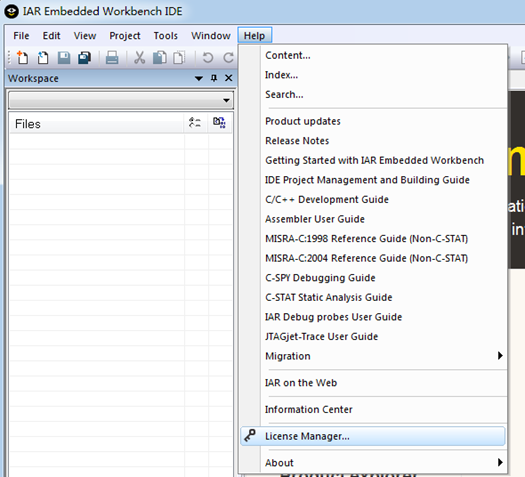Viewport: 525px width, 477px height.
Task: Open Release Notes
Action: [373, 141]
